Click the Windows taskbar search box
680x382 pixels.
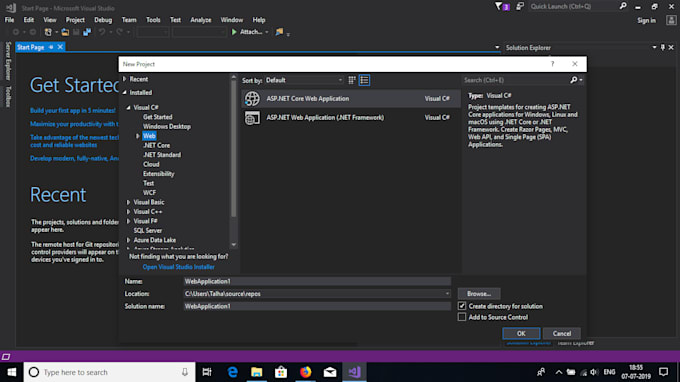pyautogui.click(x=109, y=372)
